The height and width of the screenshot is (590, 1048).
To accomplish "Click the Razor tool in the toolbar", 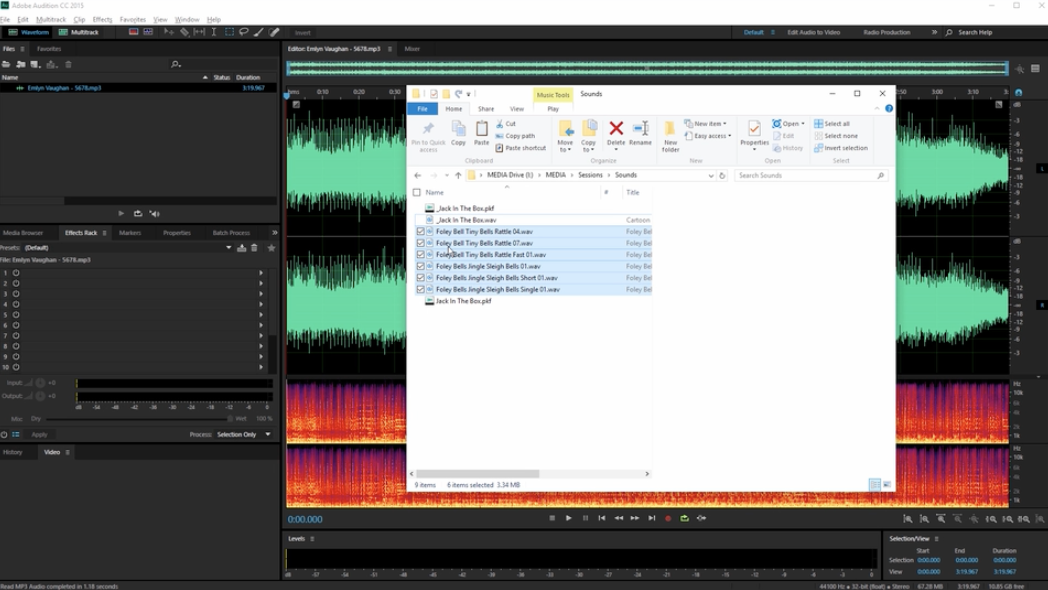I will (184, 32).
